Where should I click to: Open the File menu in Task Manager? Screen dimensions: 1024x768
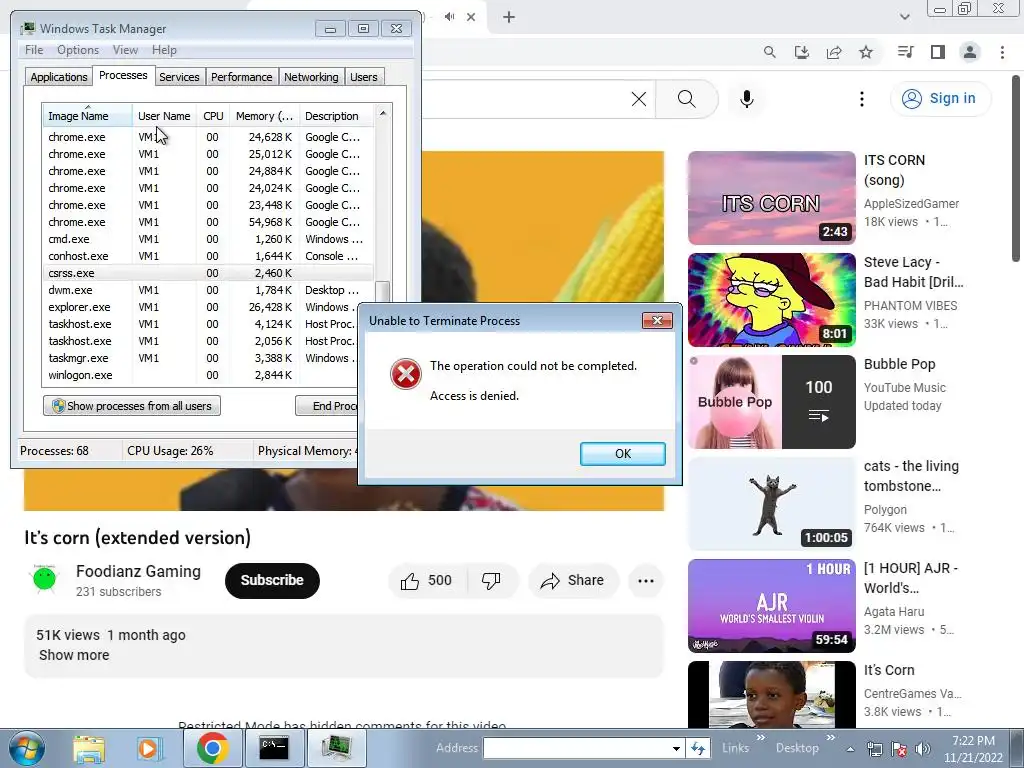34,50
